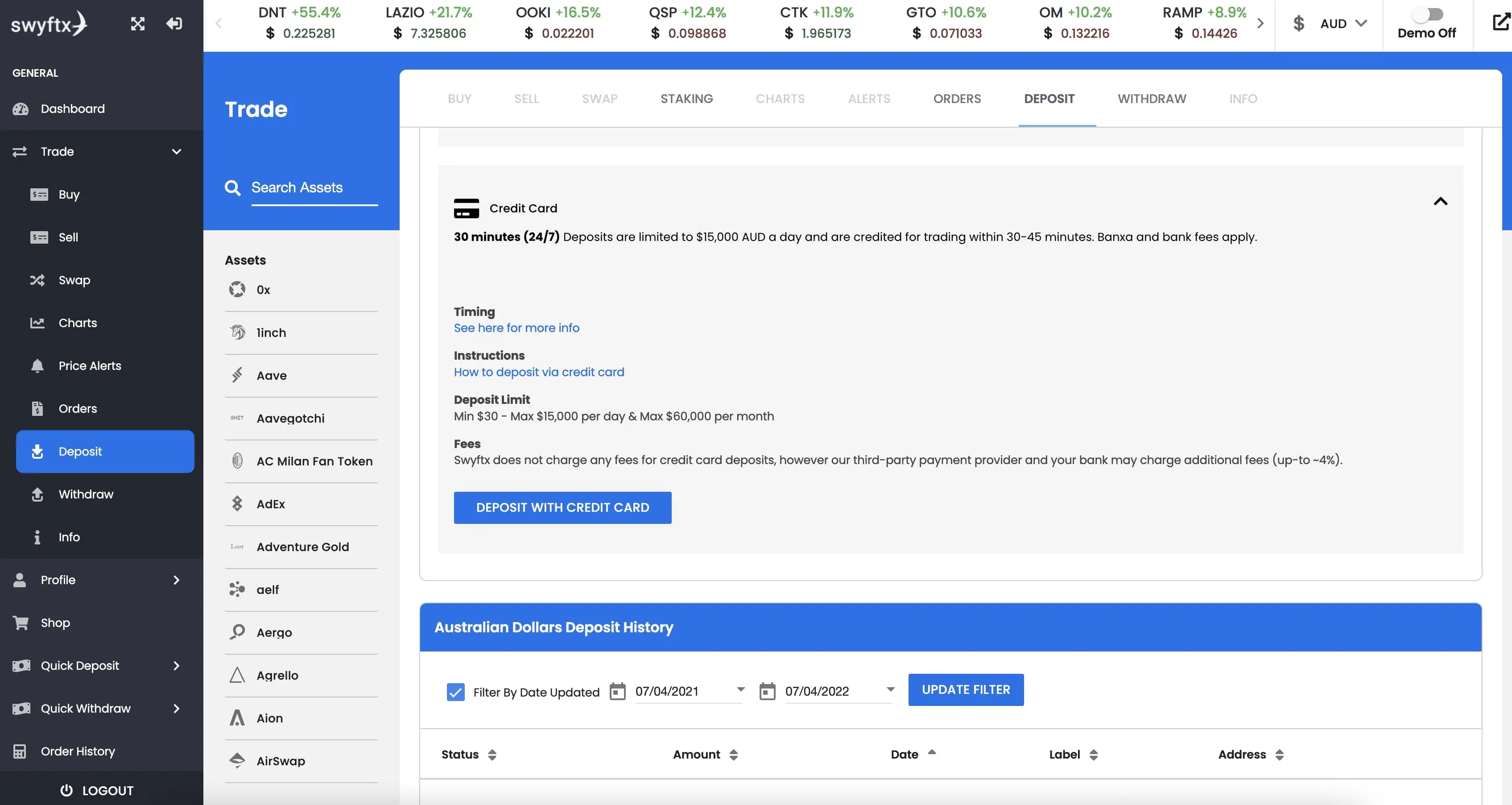The height and width of the screenshot is (805, 1512).
Task: Select the 0x asset
Action: pyautogui.click(x=301, y=290)
